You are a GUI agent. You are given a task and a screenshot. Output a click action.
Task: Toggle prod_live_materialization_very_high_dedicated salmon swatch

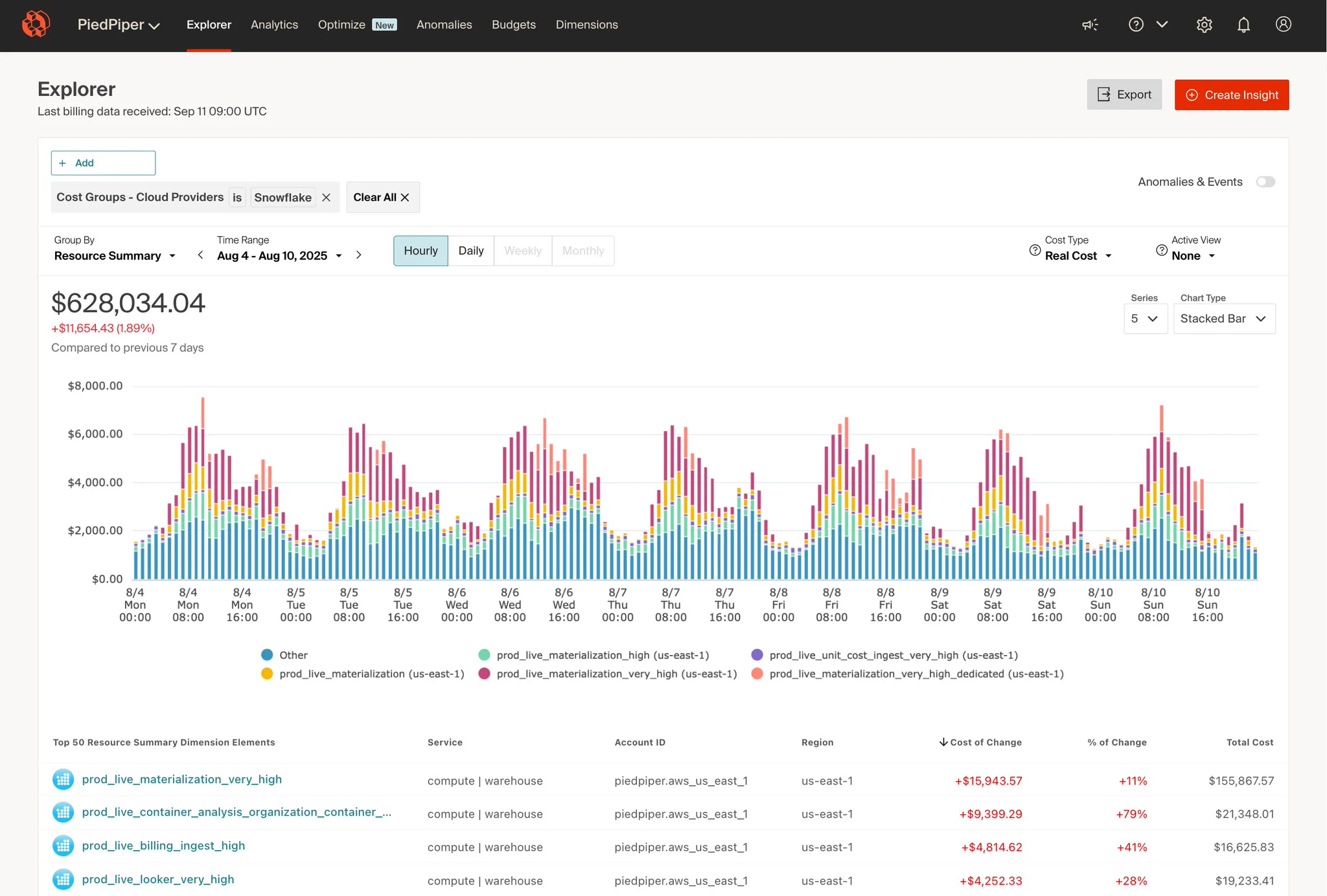pyautogui.click(x=757, y=674)
